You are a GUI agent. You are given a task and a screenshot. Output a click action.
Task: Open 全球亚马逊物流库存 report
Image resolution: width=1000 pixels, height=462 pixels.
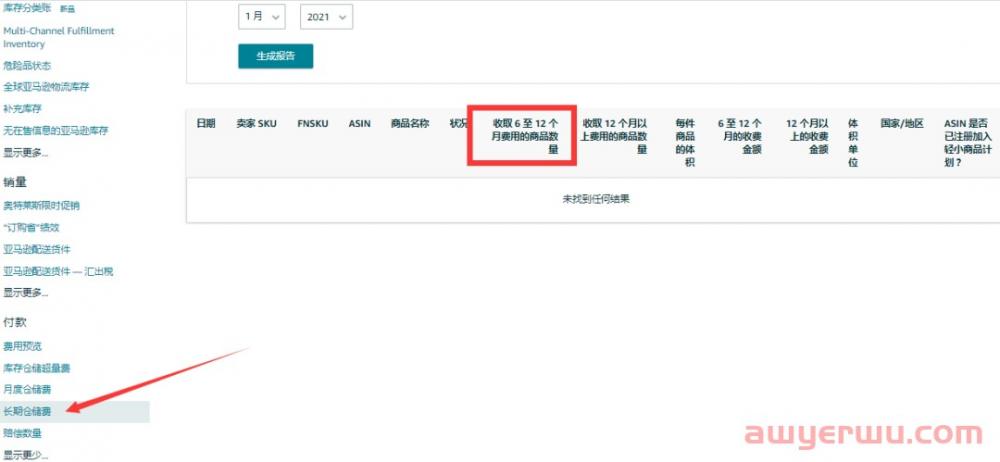point(47,87)
